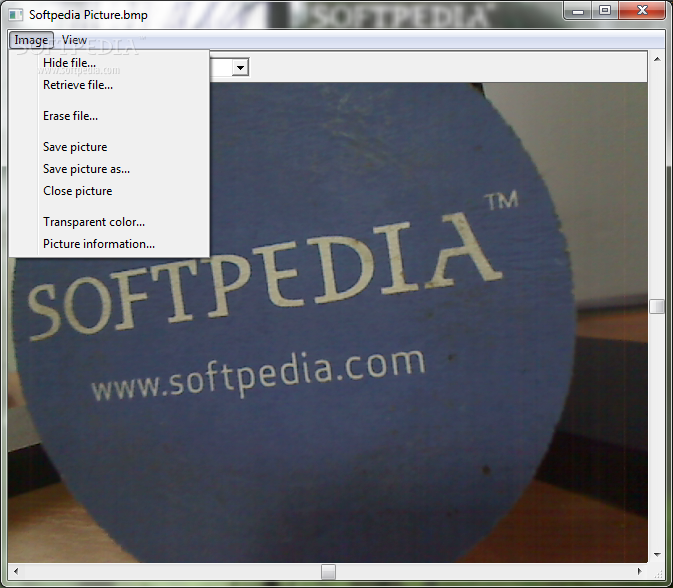Select Retrieve file... menu entry
Screen dimensions: 673x588
pos(109,85)
